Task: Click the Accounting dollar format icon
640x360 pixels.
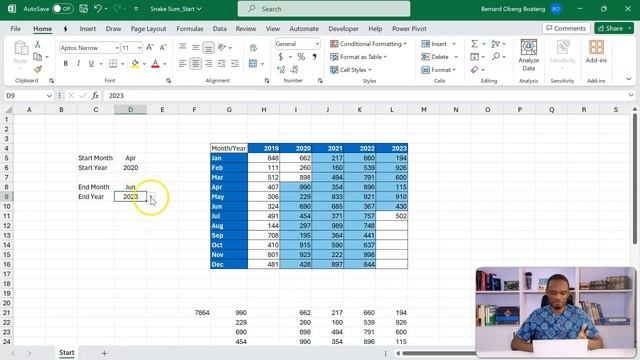Action: tap(281, 57)
